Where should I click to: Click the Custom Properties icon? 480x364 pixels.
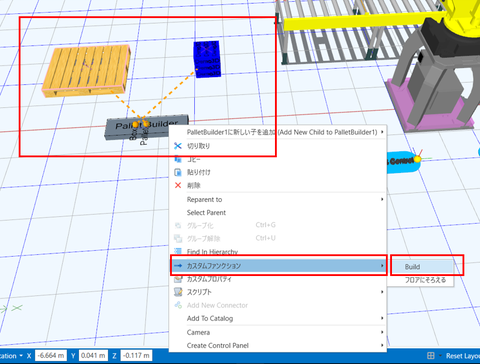pos(178,279)
